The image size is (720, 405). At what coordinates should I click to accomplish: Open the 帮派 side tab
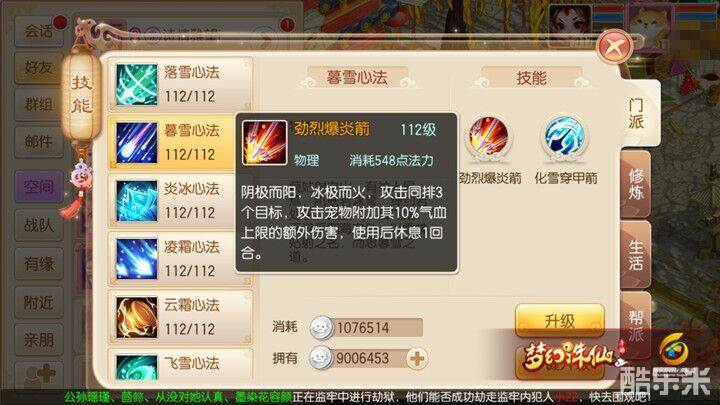click(636, 324)
